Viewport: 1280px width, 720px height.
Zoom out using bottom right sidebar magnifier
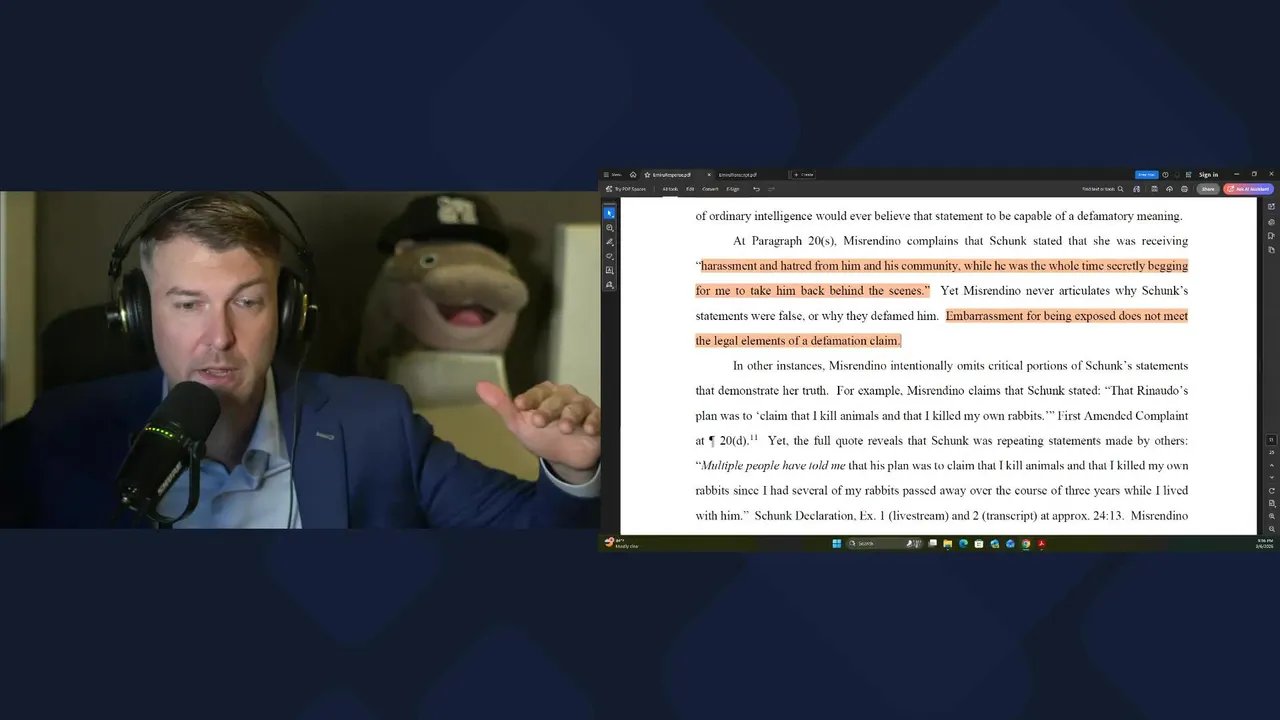coord(1271,529)
